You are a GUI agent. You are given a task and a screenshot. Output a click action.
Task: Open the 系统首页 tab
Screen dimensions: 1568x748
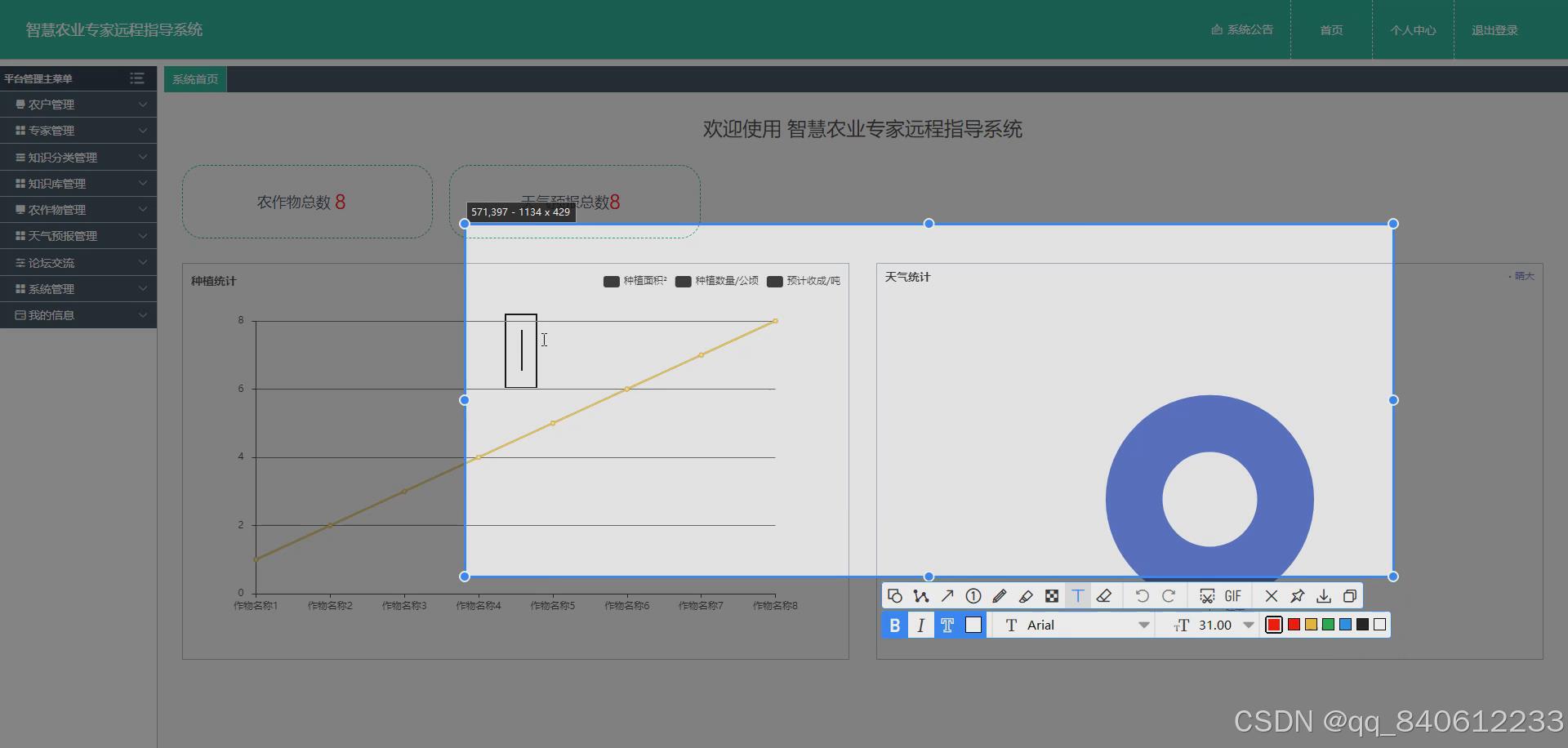195,79
